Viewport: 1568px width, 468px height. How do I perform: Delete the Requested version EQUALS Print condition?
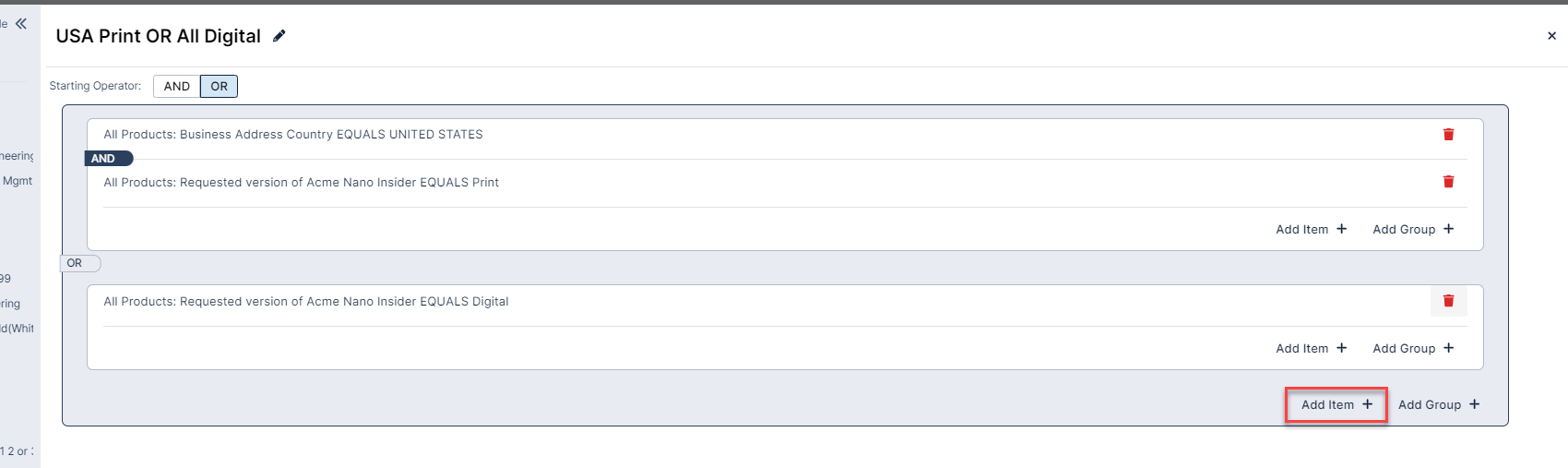pos(1448,182)
